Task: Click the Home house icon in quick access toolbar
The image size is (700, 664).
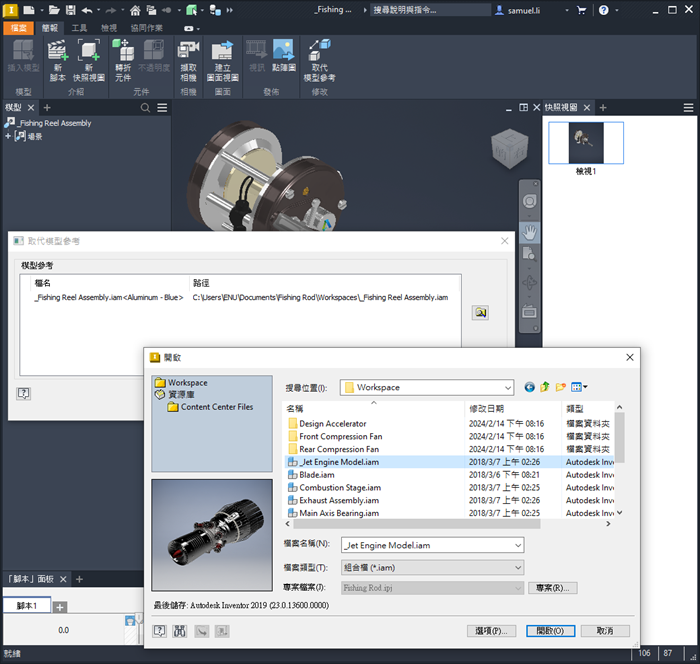Action: 135,10
